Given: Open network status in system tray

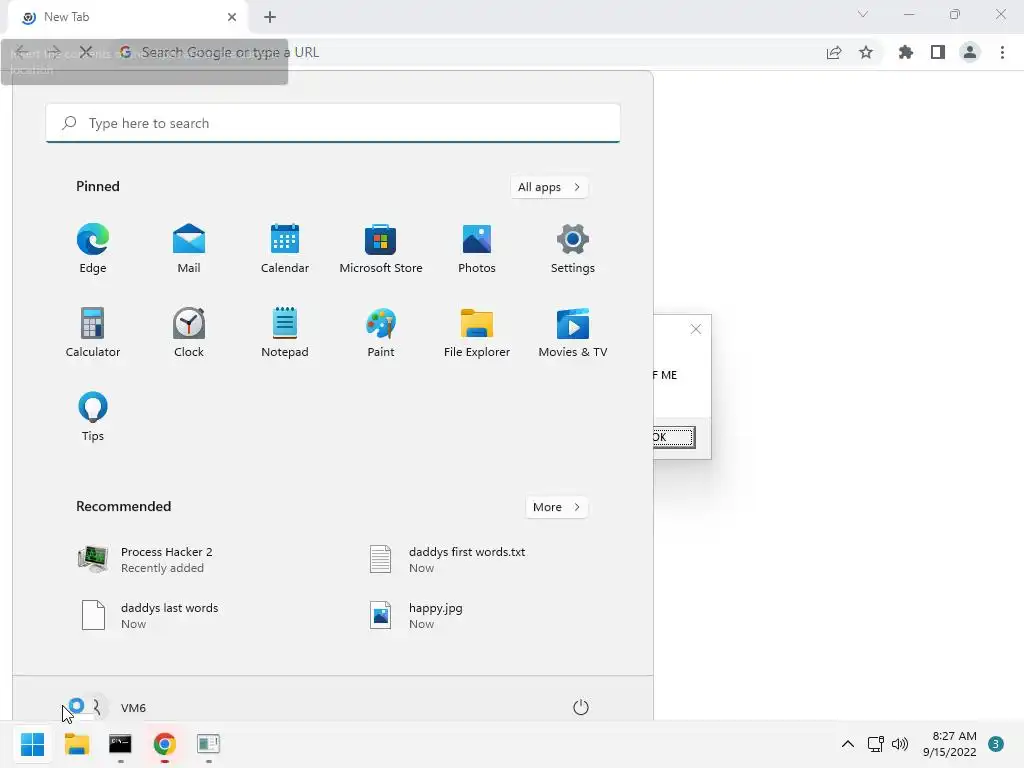Looking at the screenshot, I should click(875, 744).
